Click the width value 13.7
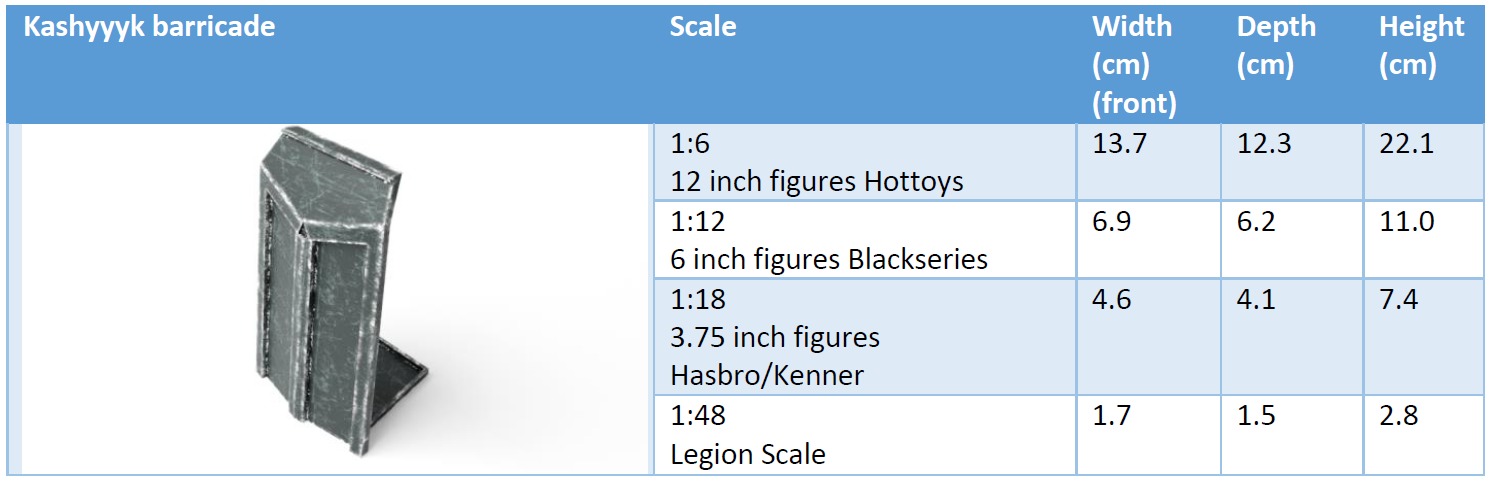Viewport: 1490px width, 482px height. (x=1120, y=145)
